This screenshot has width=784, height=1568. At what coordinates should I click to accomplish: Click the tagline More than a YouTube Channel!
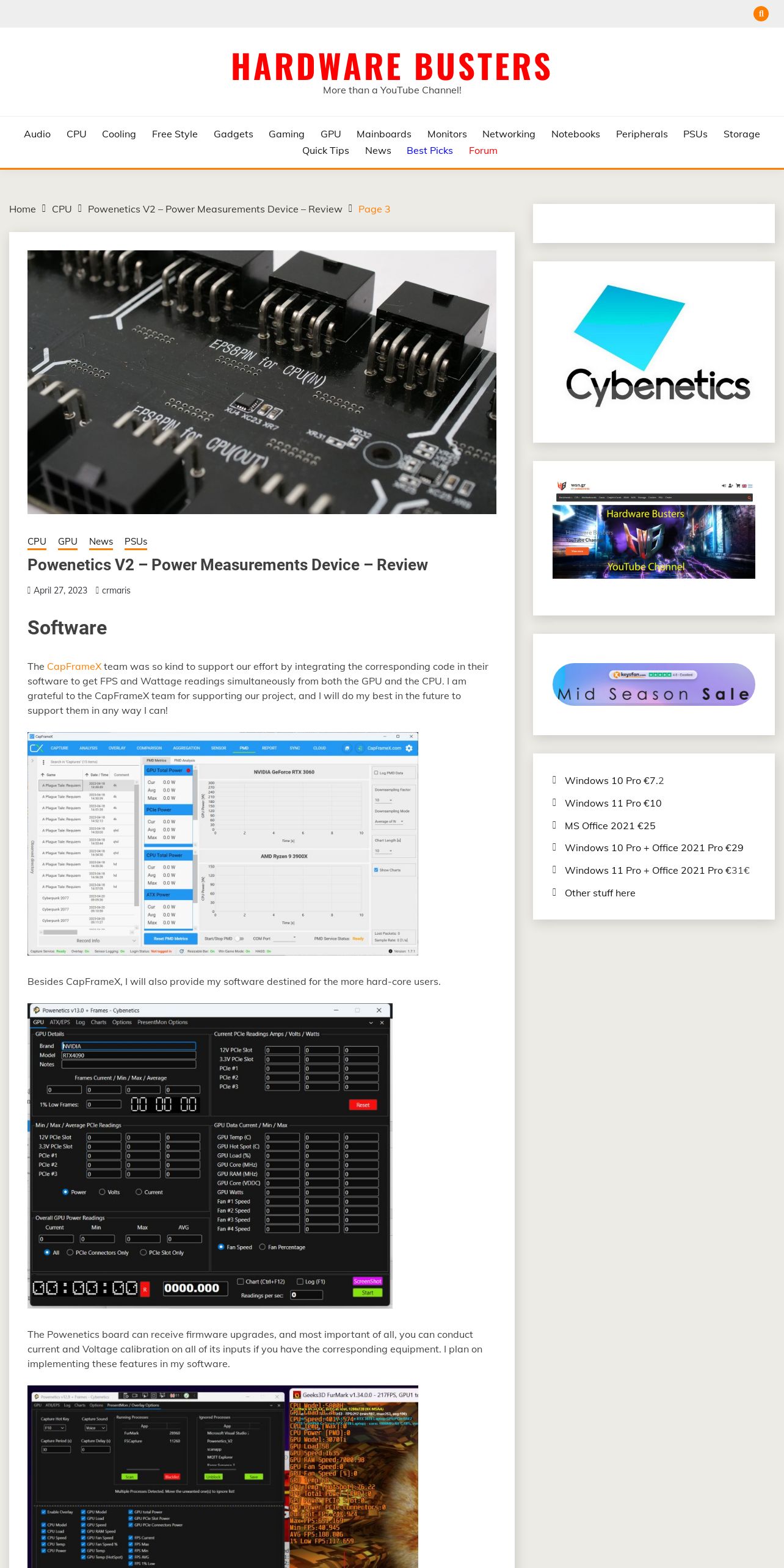tap(392, 90)
